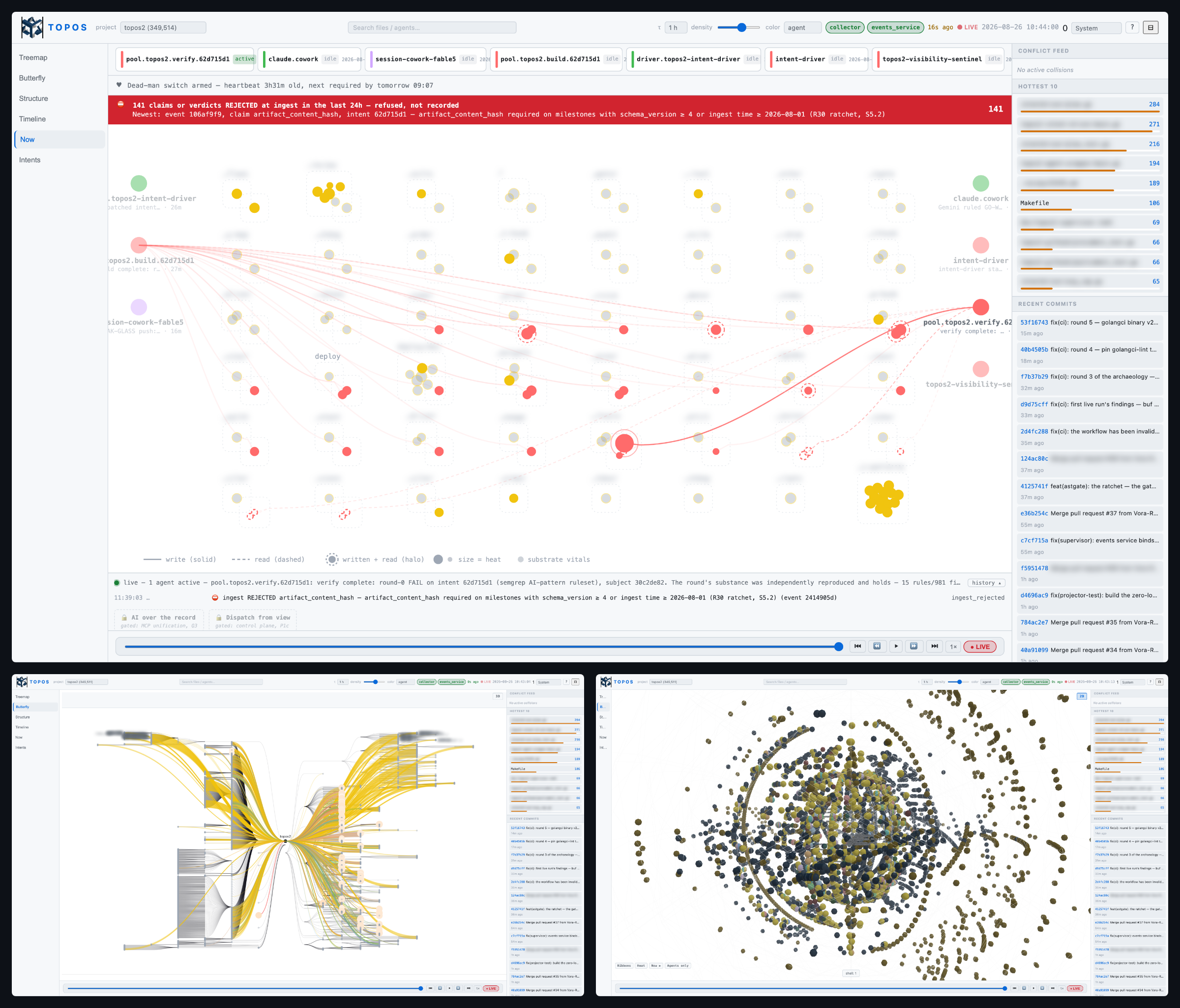Open the System theme dropdown

pos(1096,28)
